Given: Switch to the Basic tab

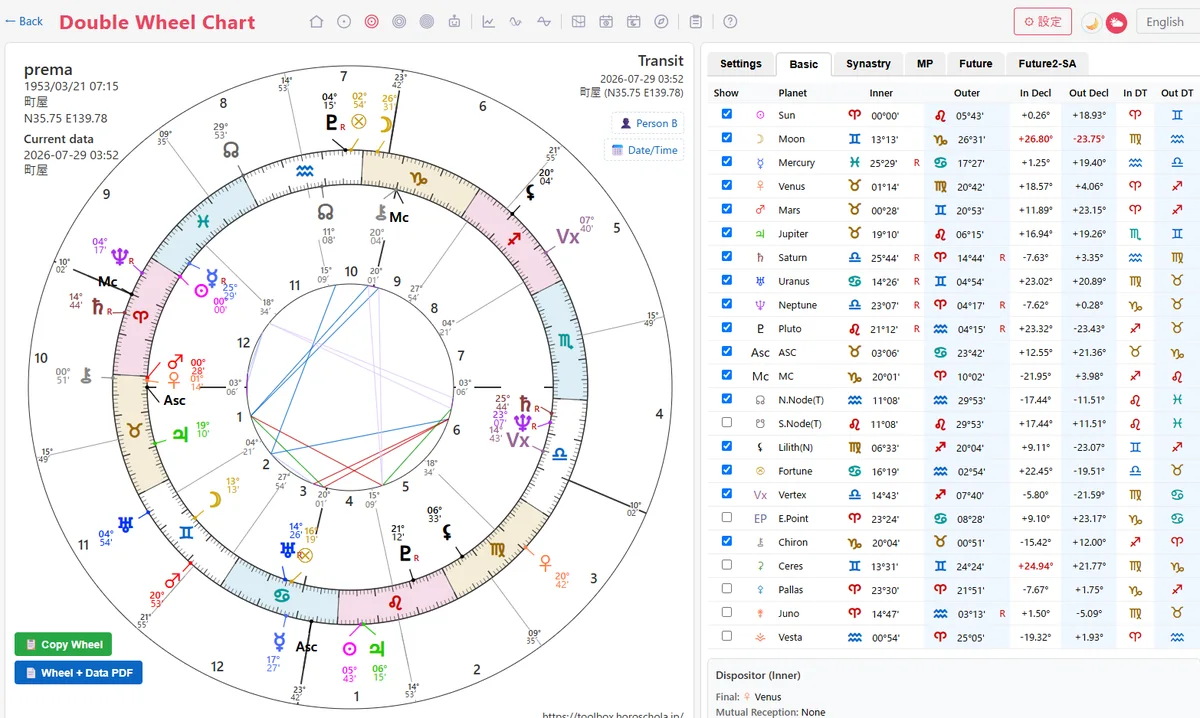Looking at the screenshot, I should (804, 63).
